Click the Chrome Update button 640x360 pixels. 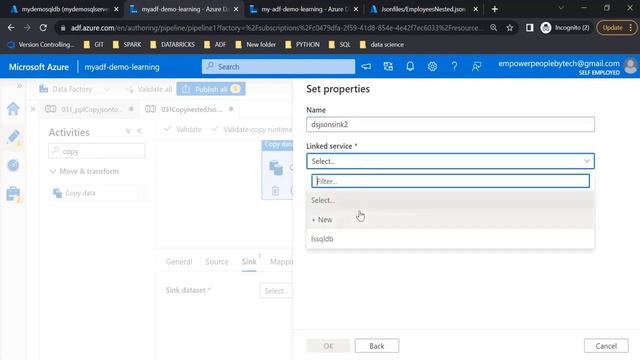click(x=616, y=28)
